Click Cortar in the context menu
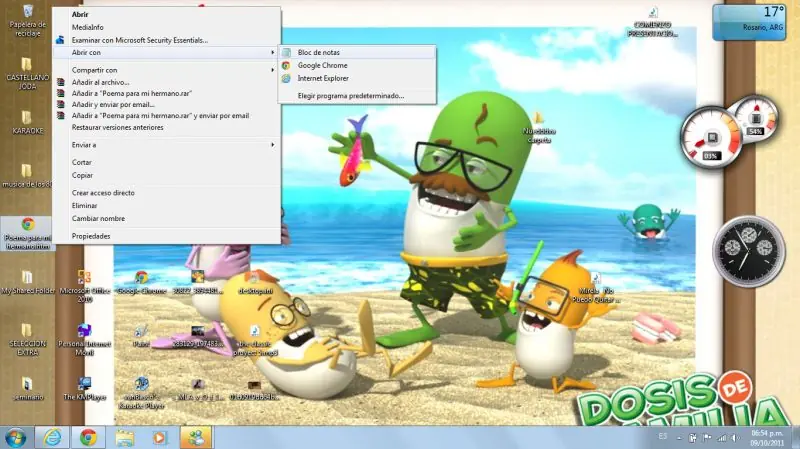 coord(166,162)
